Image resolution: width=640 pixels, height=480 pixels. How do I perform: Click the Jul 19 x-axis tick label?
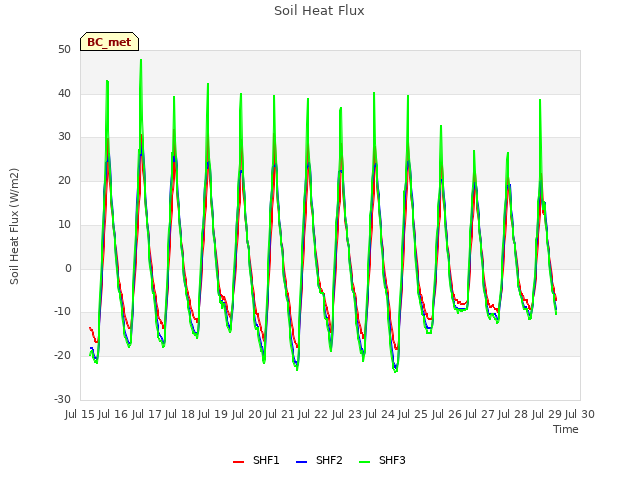[x=213, y=414]
